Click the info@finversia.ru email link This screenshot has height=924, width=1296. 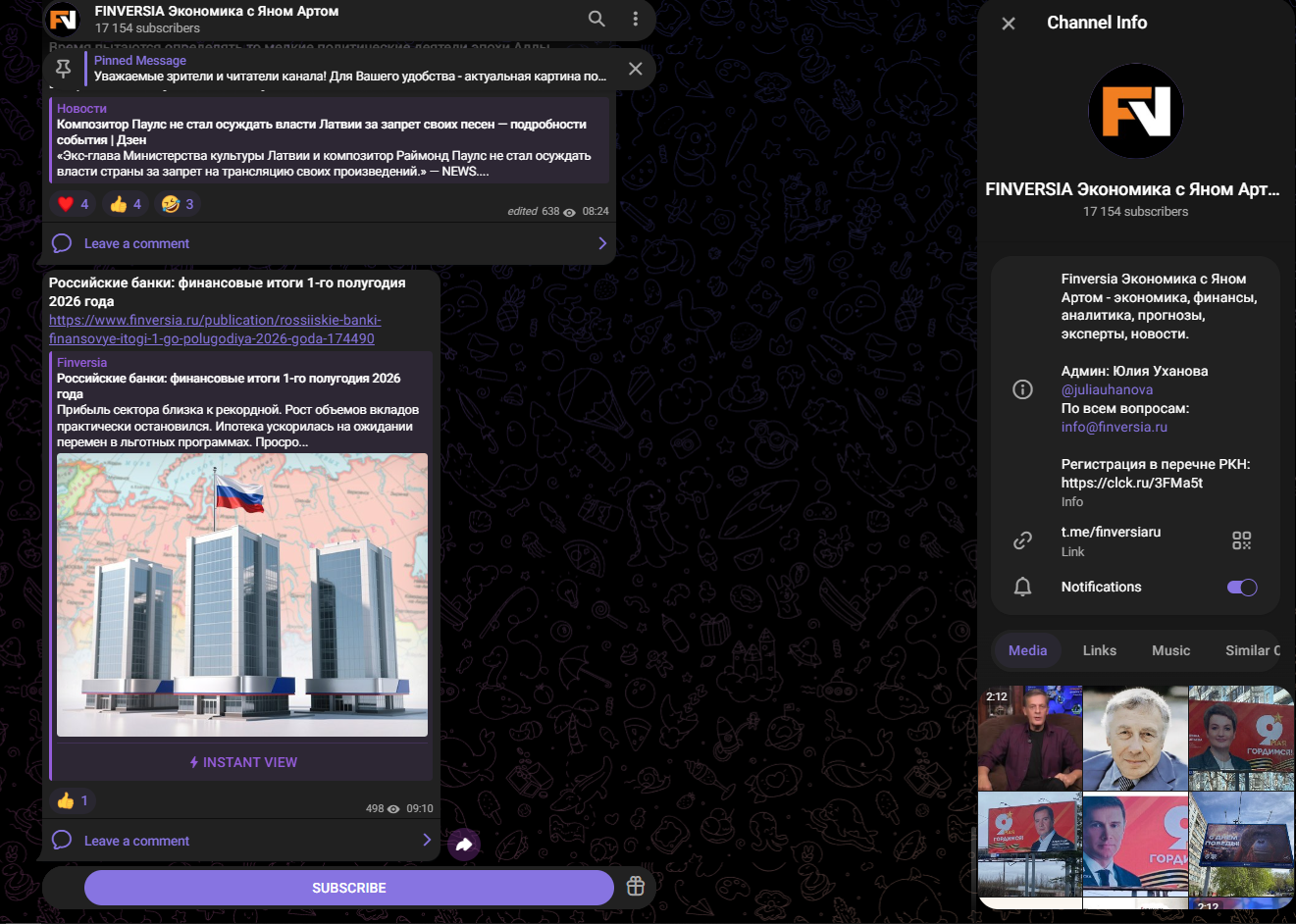click(x=1115, y=427)
